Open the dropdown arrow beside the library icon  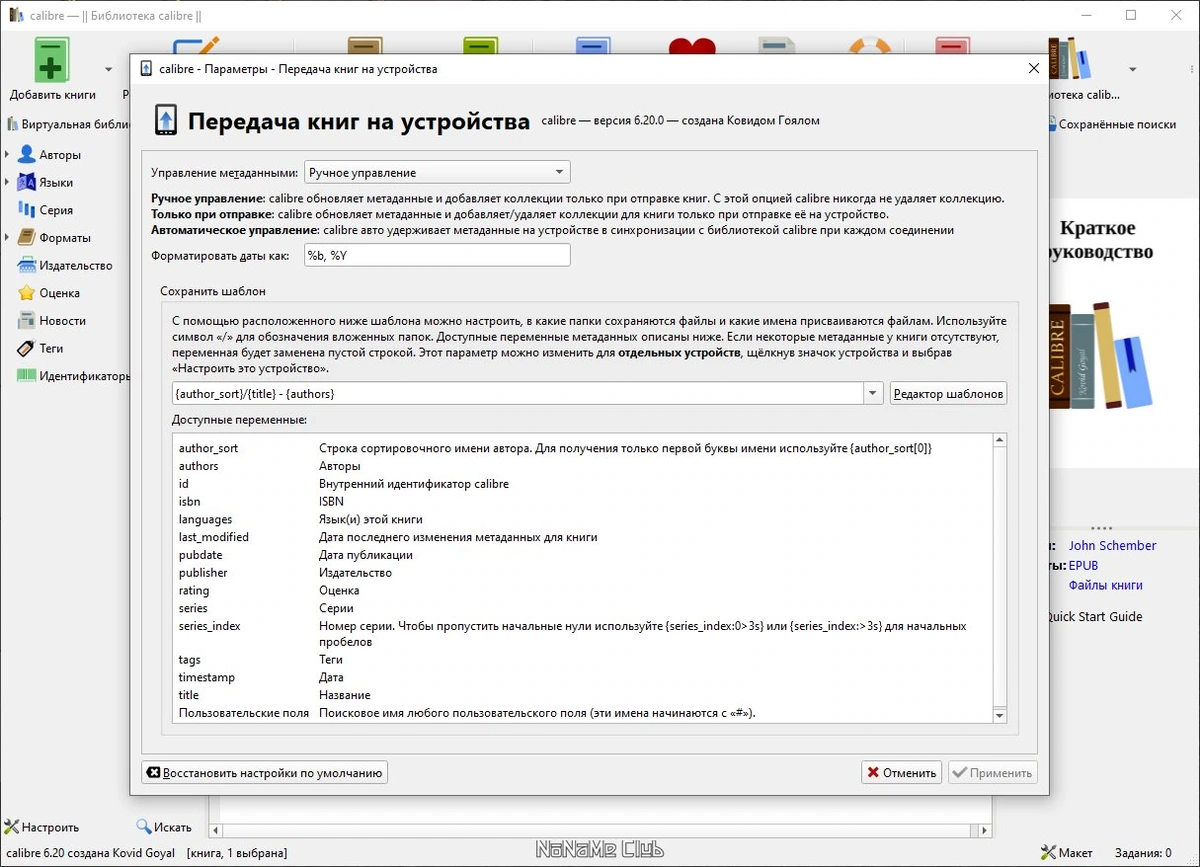1133,70
